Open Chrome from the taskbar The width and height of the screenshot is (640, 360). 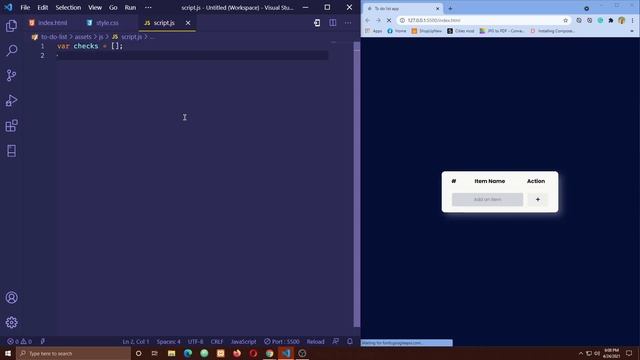click(269, 353)
